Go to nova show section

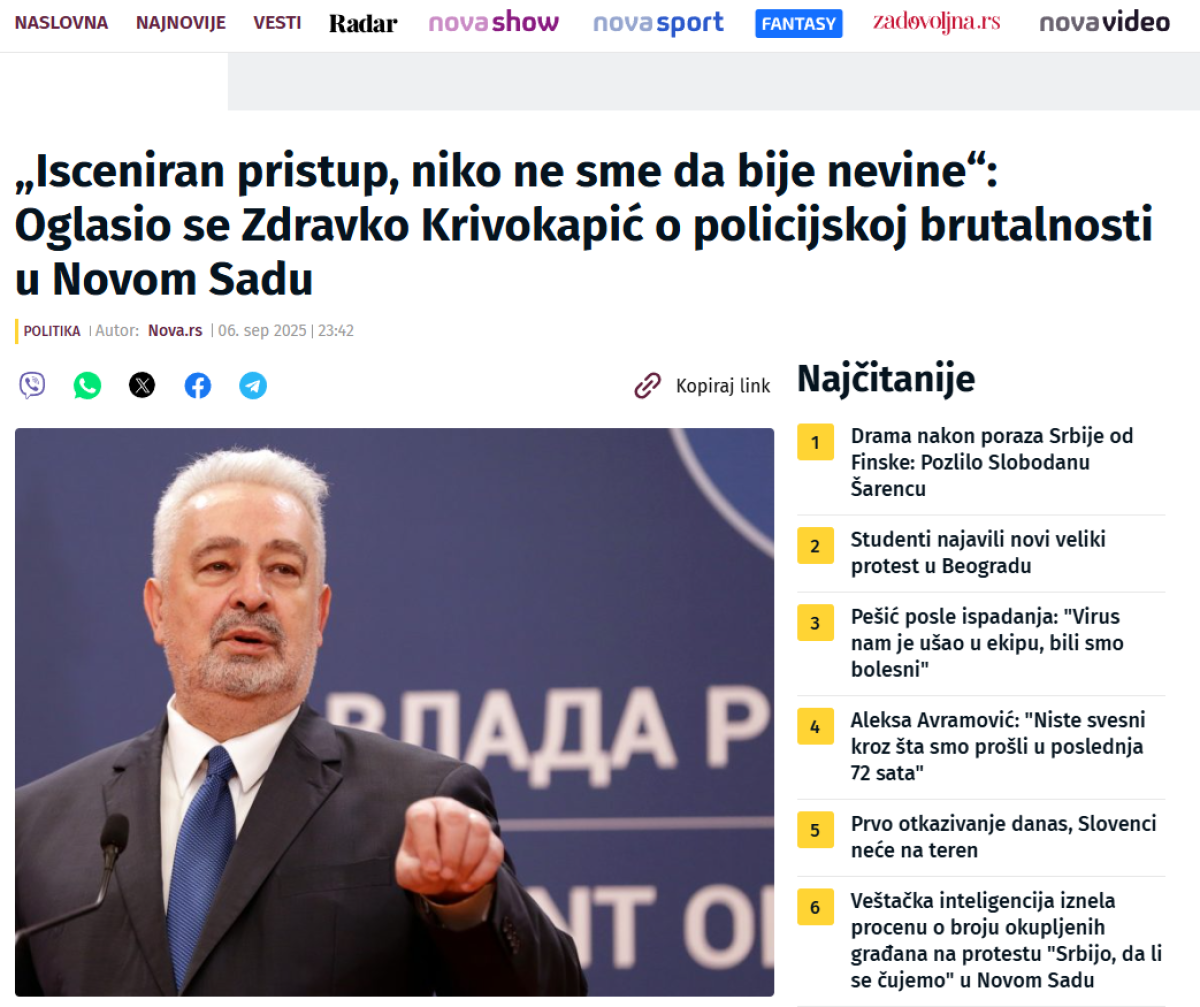[x=493, y=23]
